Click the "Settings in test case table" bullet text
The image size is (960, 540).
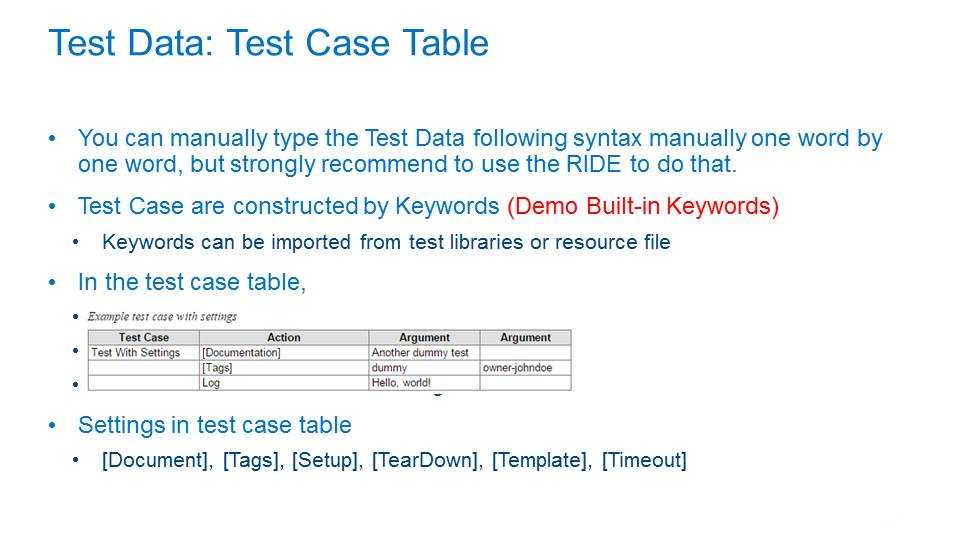point(214,425)
